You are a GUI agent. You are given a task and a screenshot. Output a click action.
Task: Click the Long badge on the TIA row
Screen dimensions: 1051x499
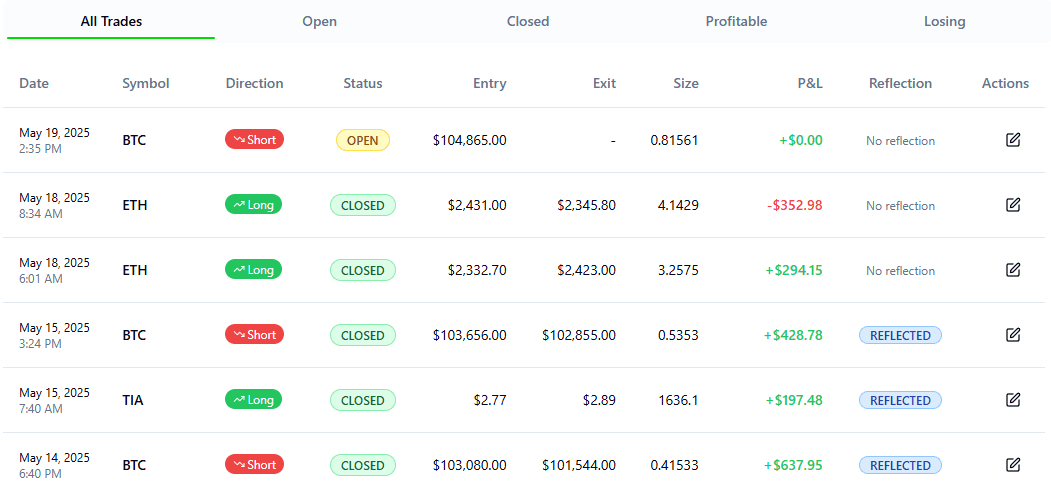[253, 400]
